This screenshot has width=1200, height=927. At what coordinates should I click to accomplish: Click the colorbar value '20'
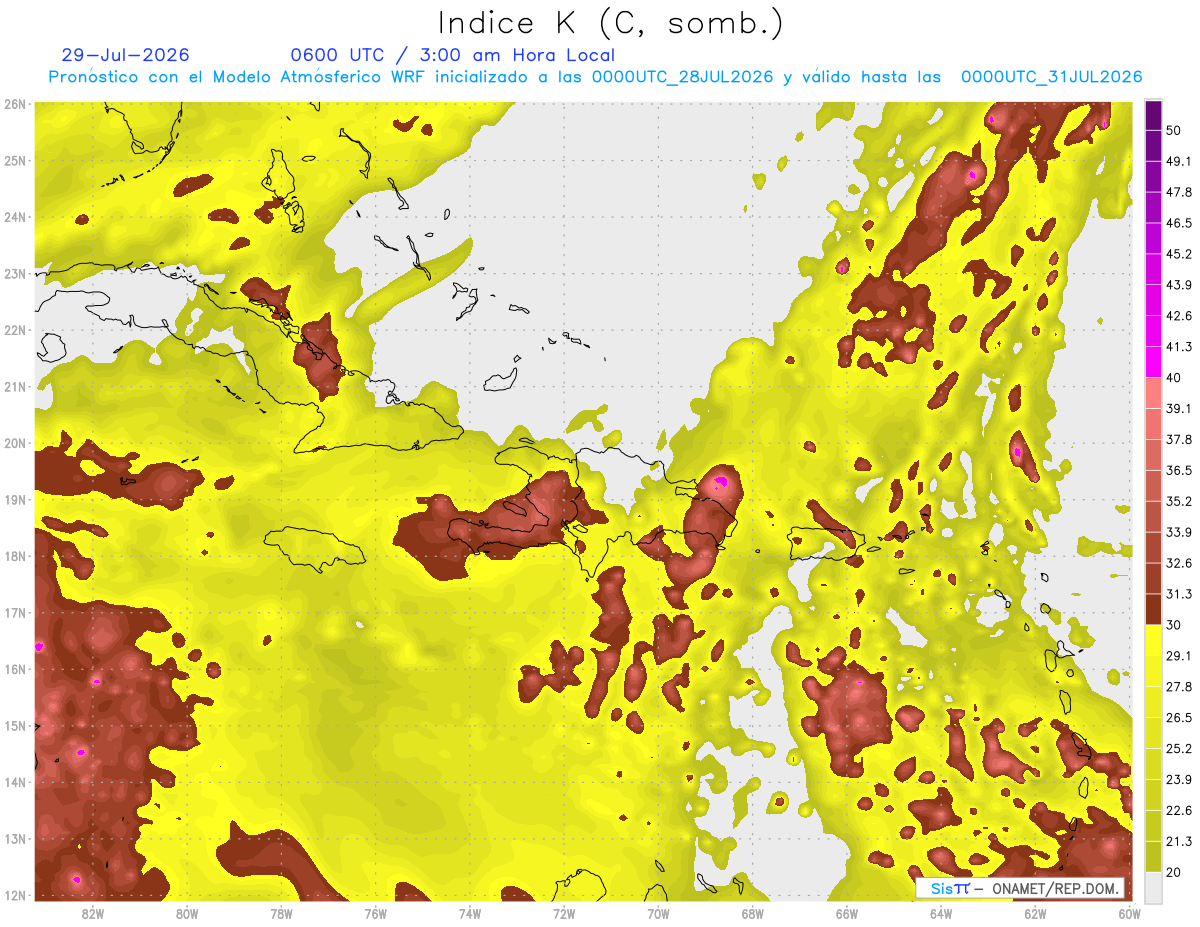[x=1174, y=872]
